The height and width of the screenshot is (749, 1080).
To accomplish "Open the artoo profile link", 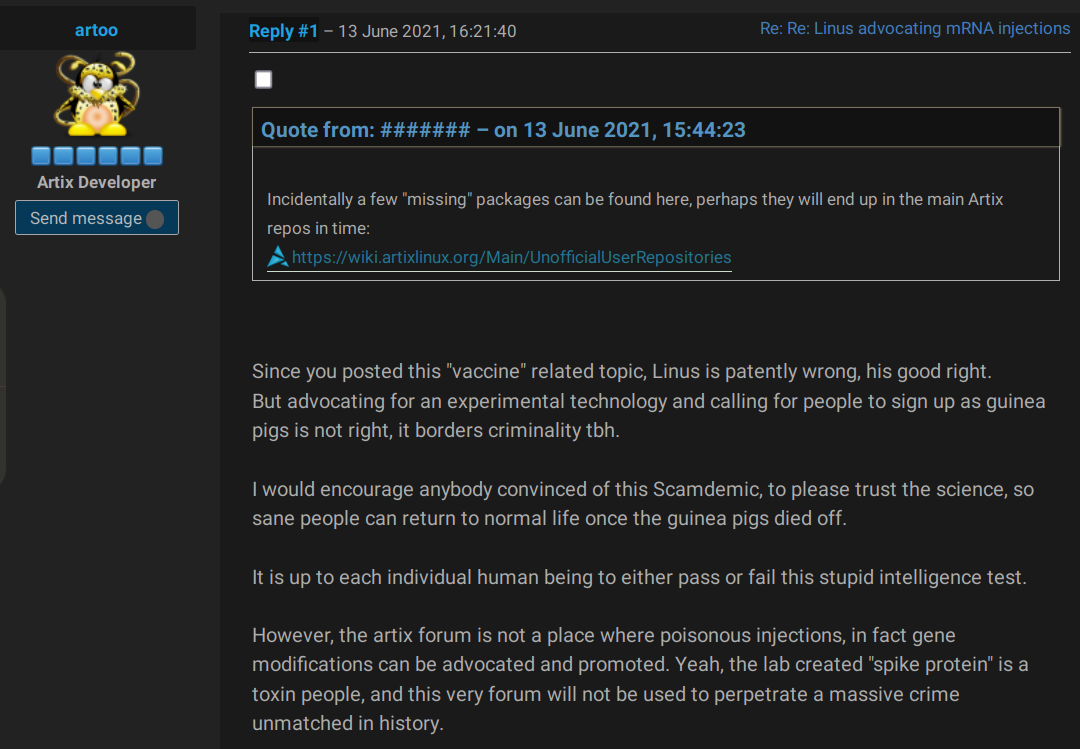I will point(96,30).
